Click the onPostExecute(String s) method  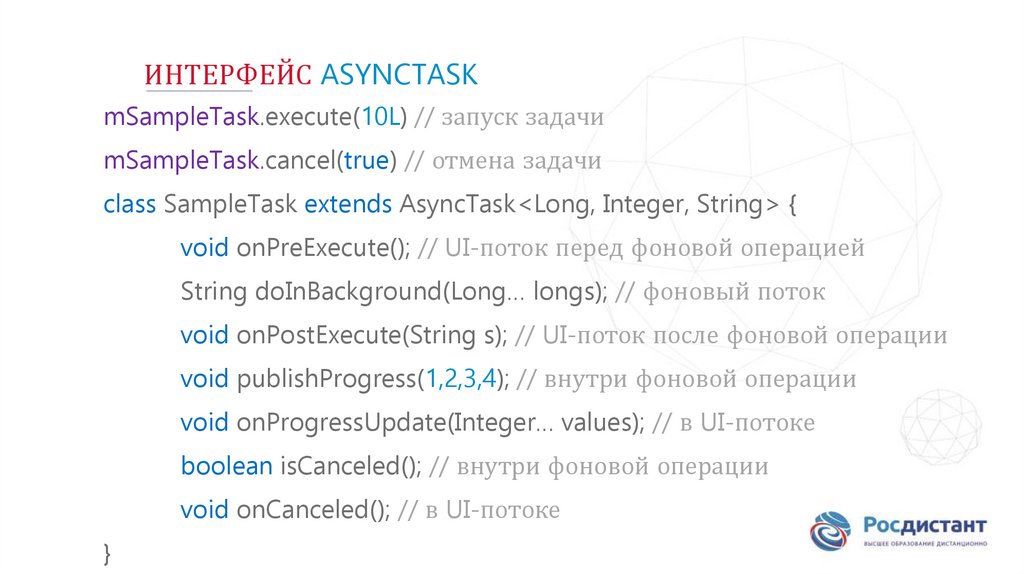(344, 335)
